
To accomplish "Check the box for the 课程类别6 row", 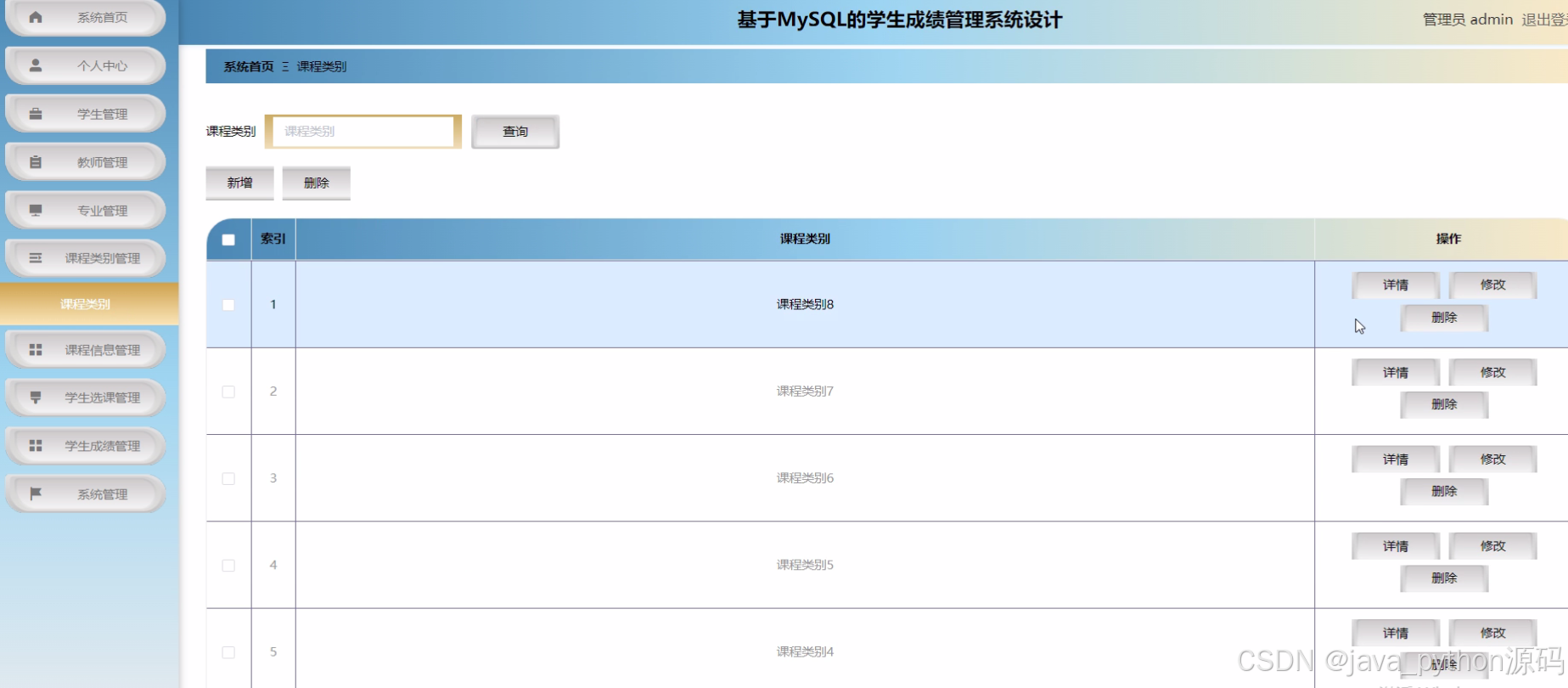I will 228,478.
